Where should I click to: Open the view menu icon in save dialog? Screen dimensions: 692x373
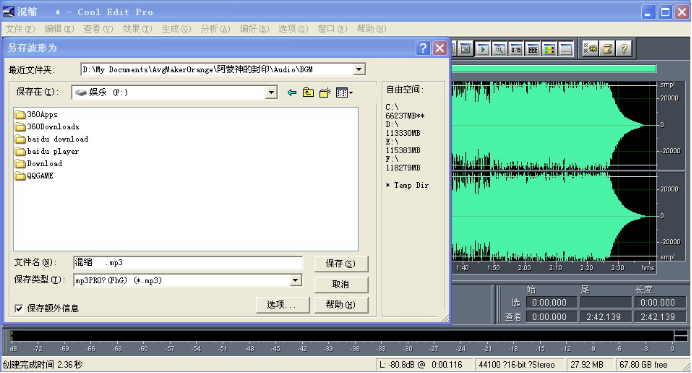(x=344, y=93)
